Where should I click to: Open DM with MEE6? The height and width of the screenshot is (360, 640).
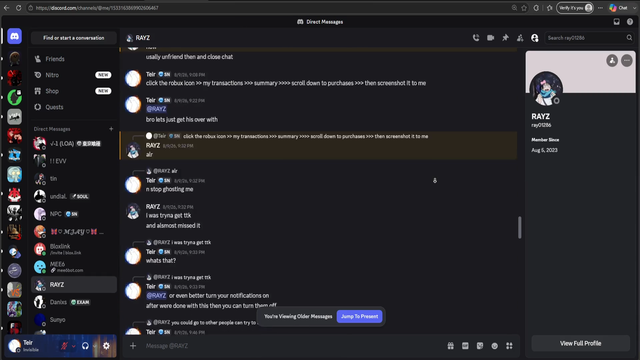[x=73, y=267]
